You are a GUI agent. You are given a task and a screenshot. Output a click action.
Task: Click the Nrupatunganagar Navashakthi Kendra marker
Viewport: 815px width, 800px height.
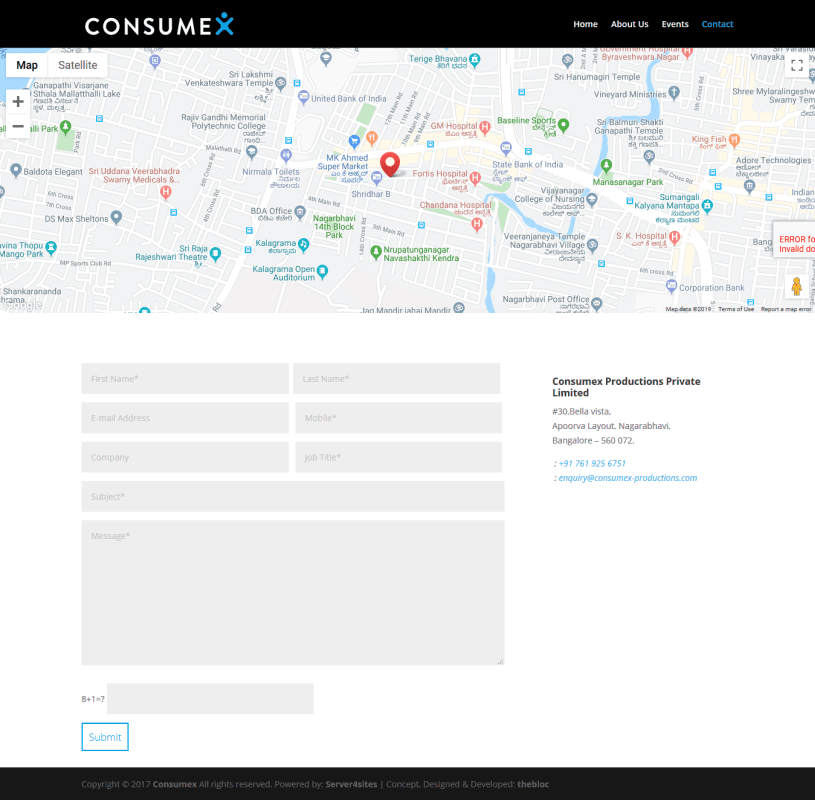[x=376, y=252]
